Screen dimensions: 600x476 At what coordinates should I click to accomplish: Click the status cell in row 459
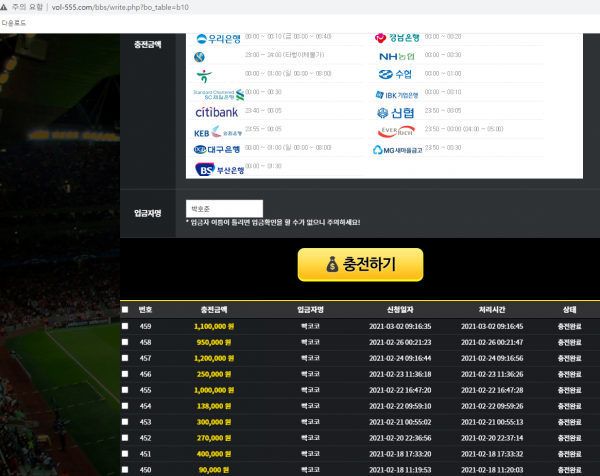569,326
